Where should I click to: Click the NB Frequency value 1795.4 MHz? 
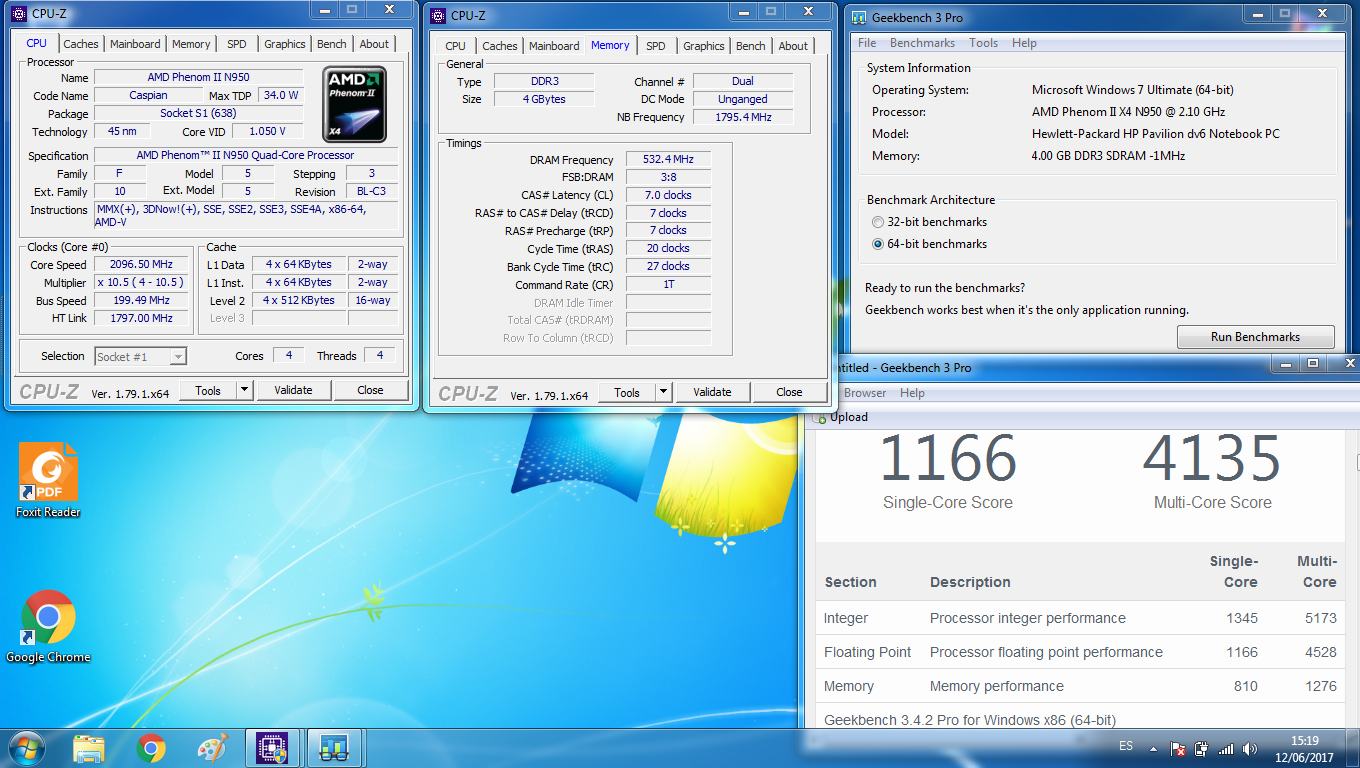(x=743, y=117)
